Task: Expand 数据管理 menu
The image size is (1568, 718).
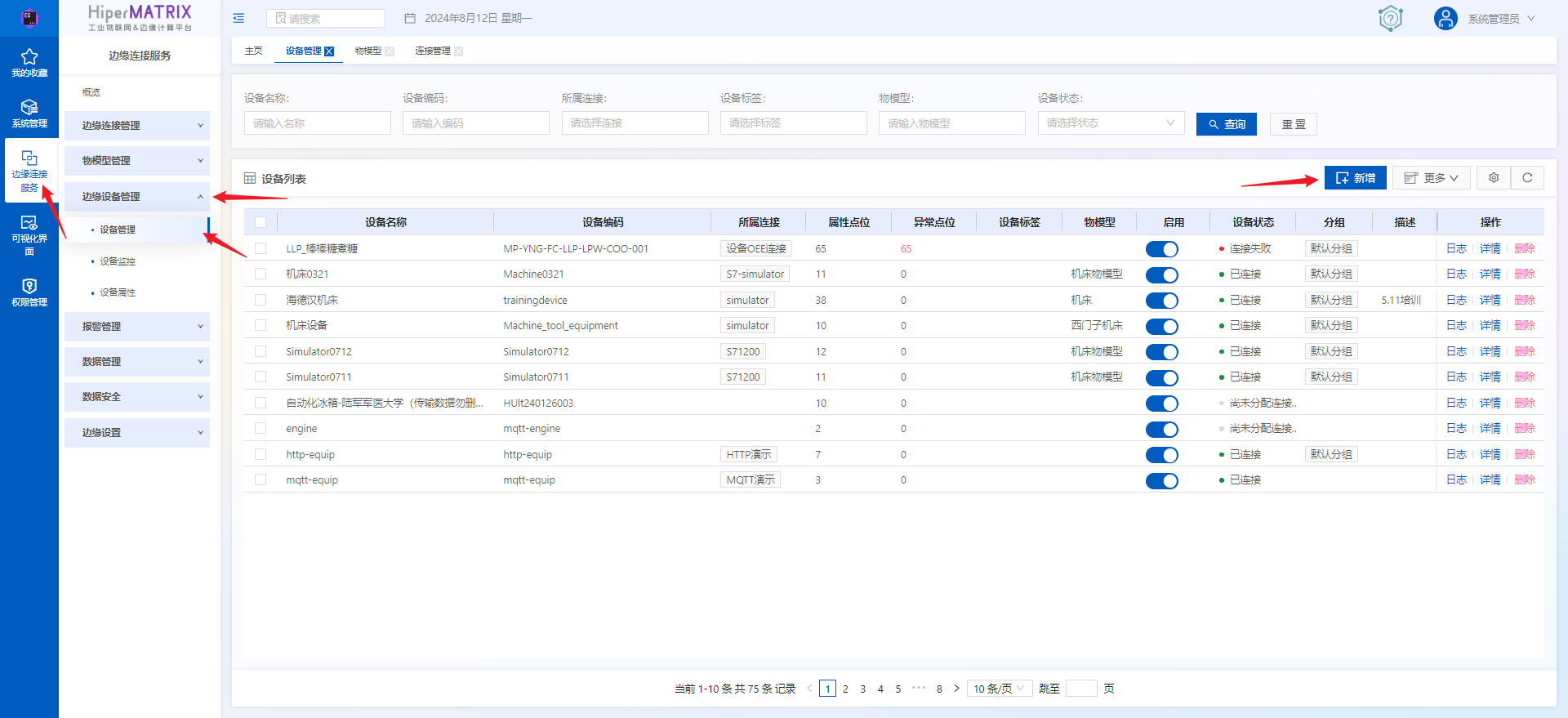Action: [137, 361]
